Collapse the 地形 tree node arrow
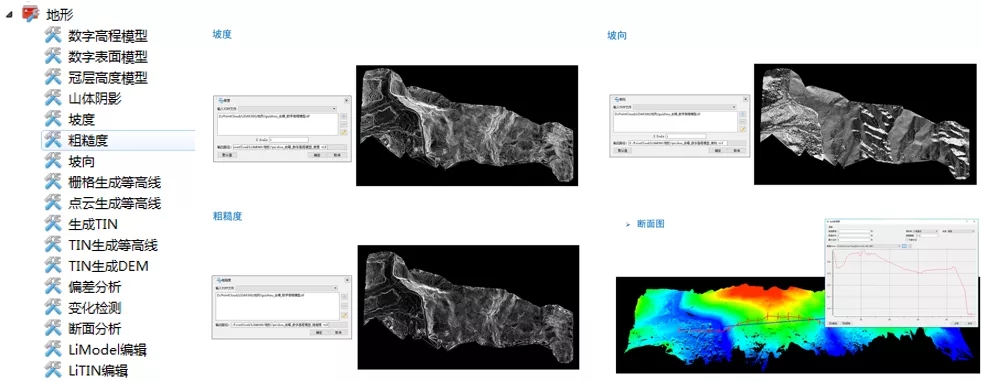981x382 pixels. [x=8, y=14]
